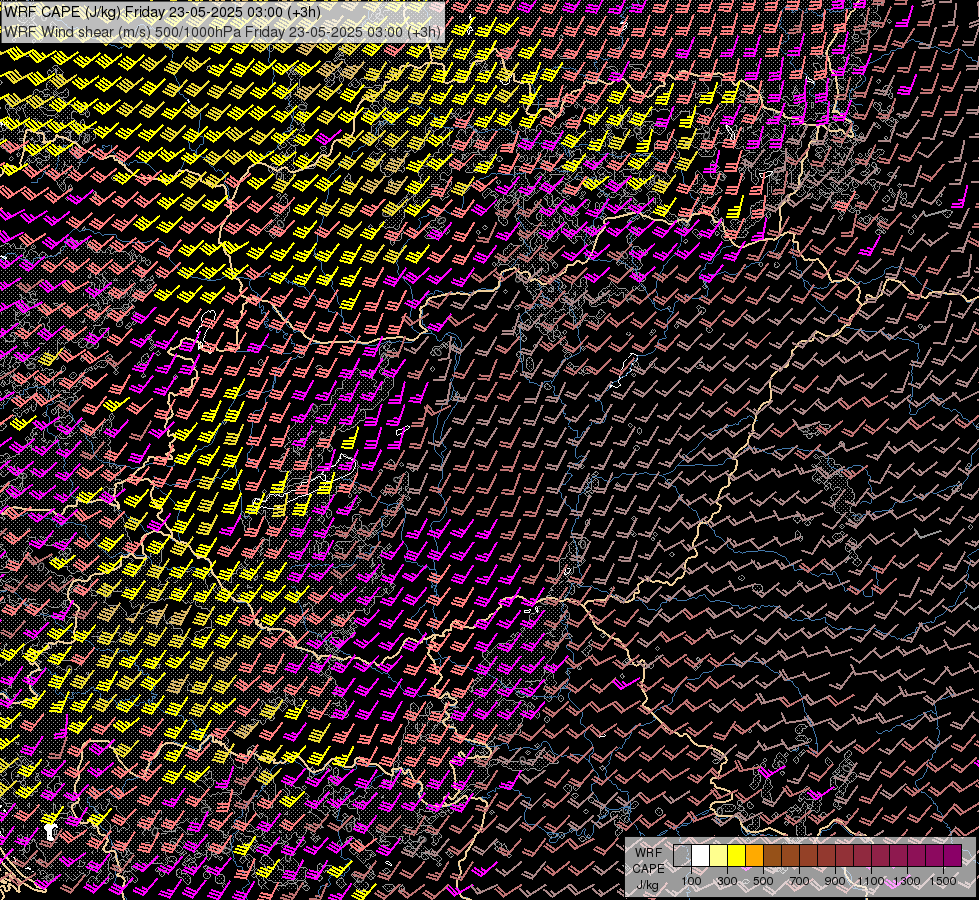
Task: Click the CAPE label in legend
Action: point(649,869)
